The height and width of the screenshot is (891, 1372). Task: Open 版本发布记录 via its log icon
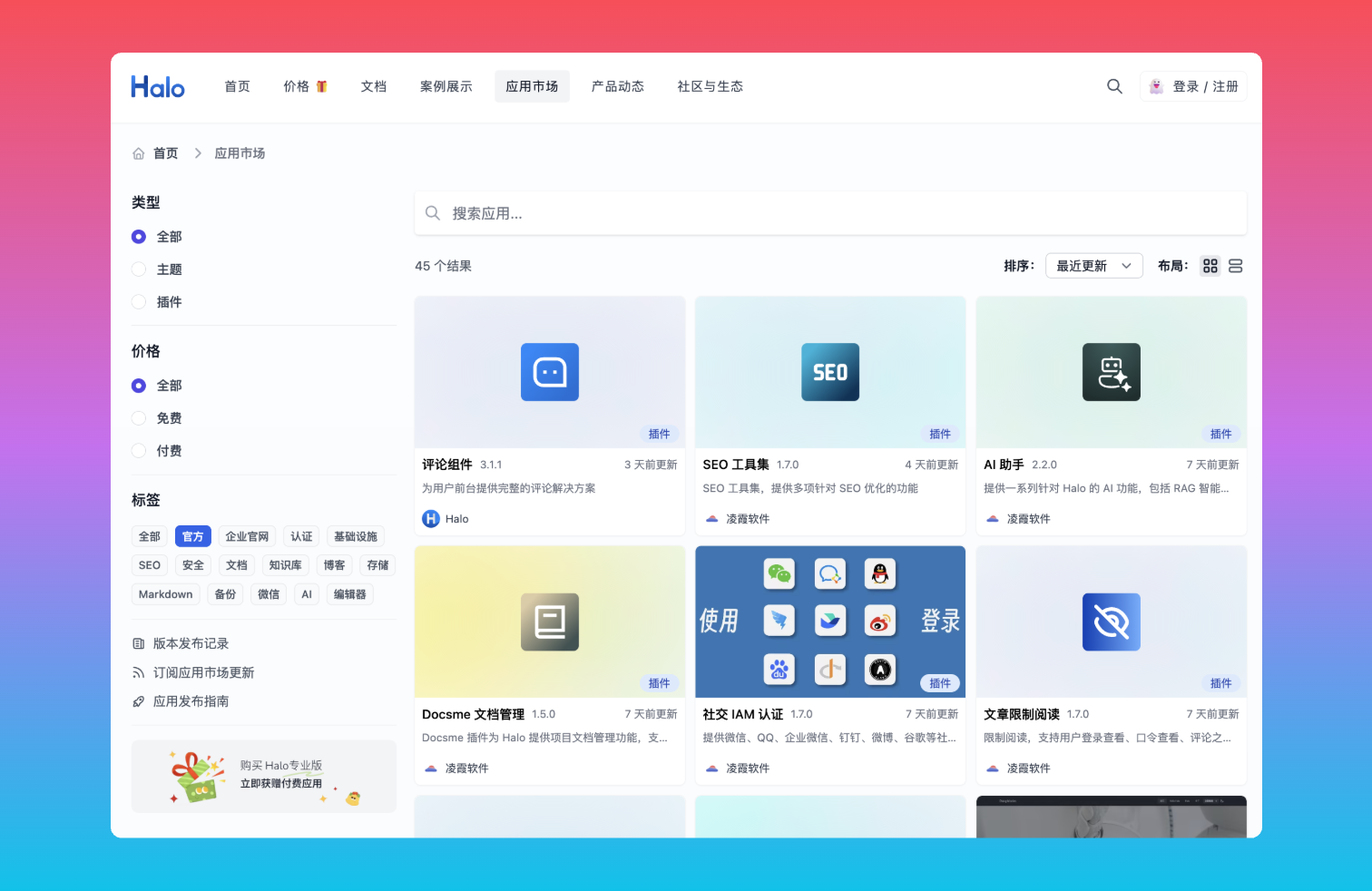[x=137, y=642]
